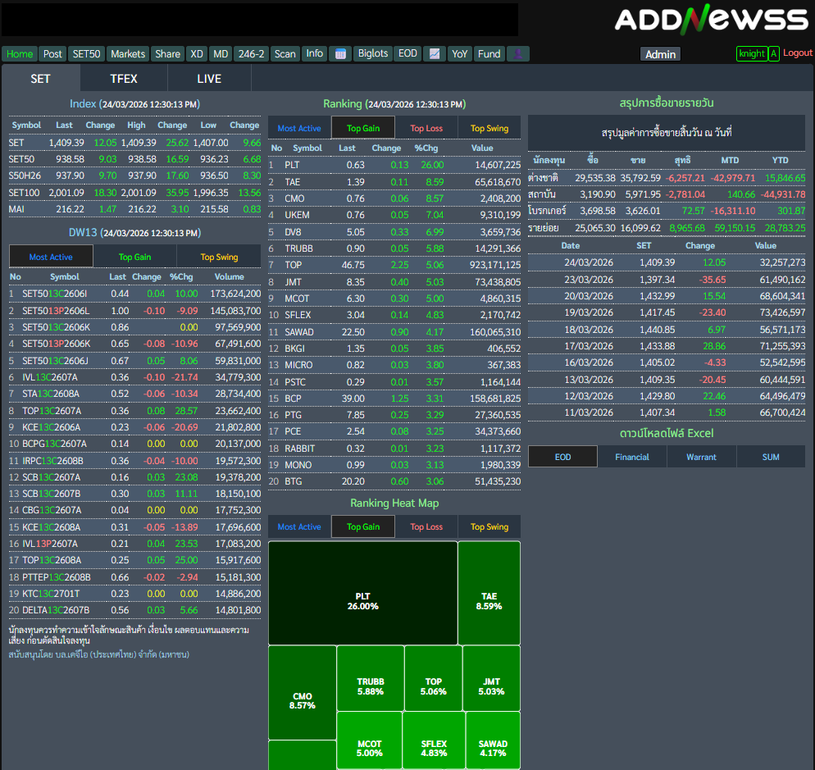The height and width of the screenshot is (770, 815).
Task: Switch to the LIVE tab
Action: click(209, 79)
